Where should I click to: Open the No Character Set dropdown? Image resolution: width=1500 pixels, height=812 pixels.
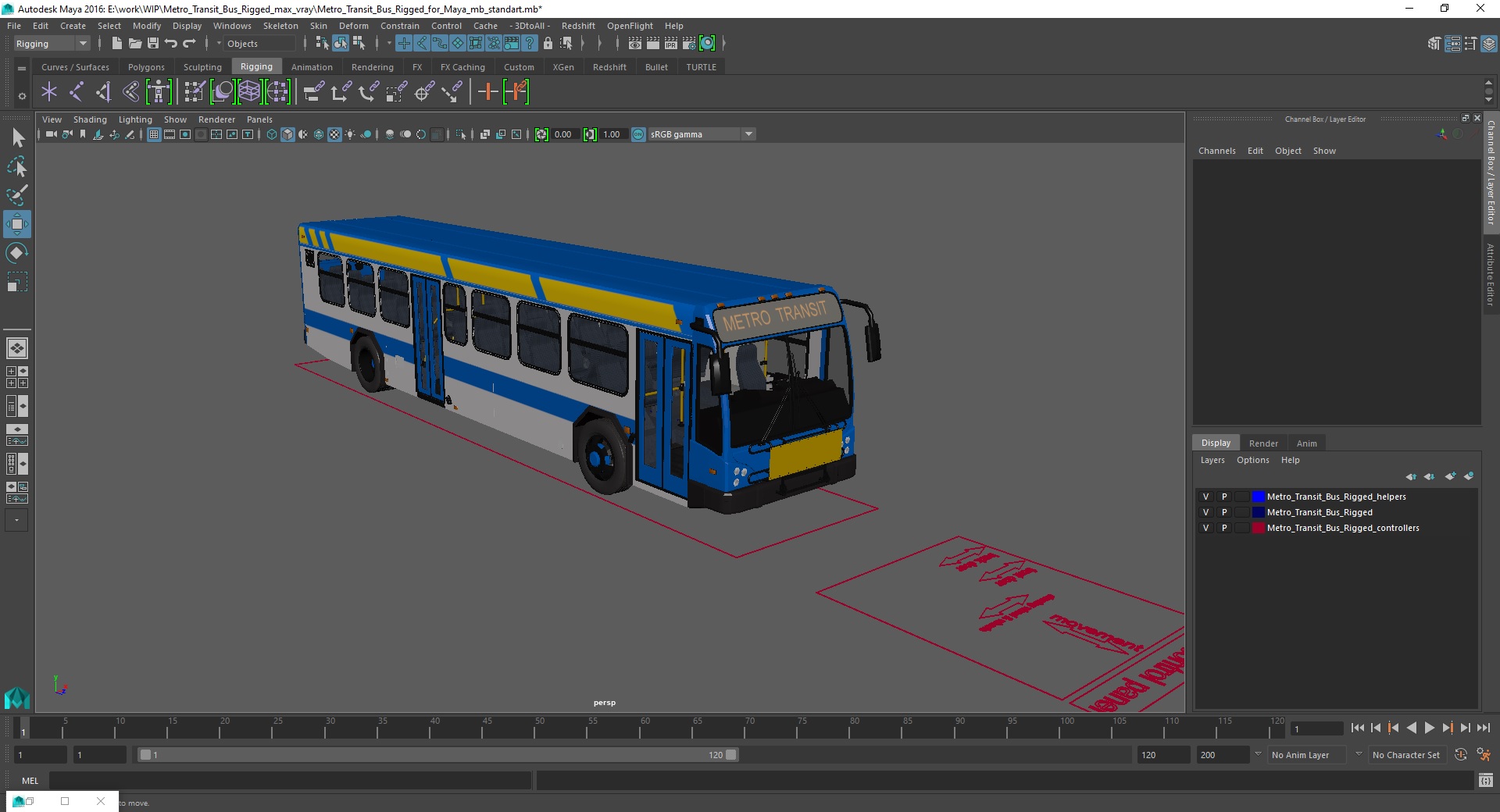point(1406,755)
